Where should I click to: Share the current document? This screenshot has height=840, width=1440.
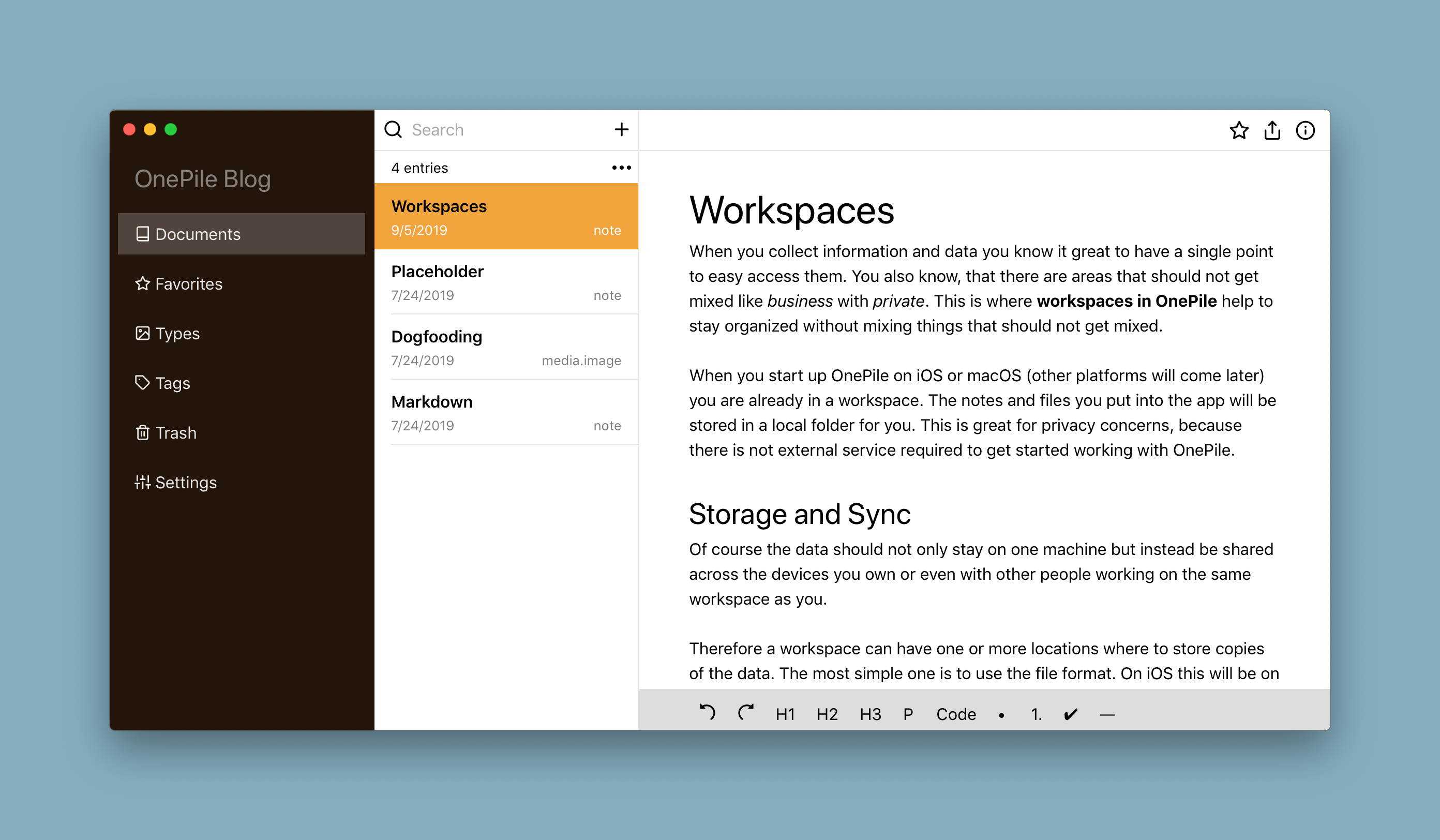(1272, 130)
